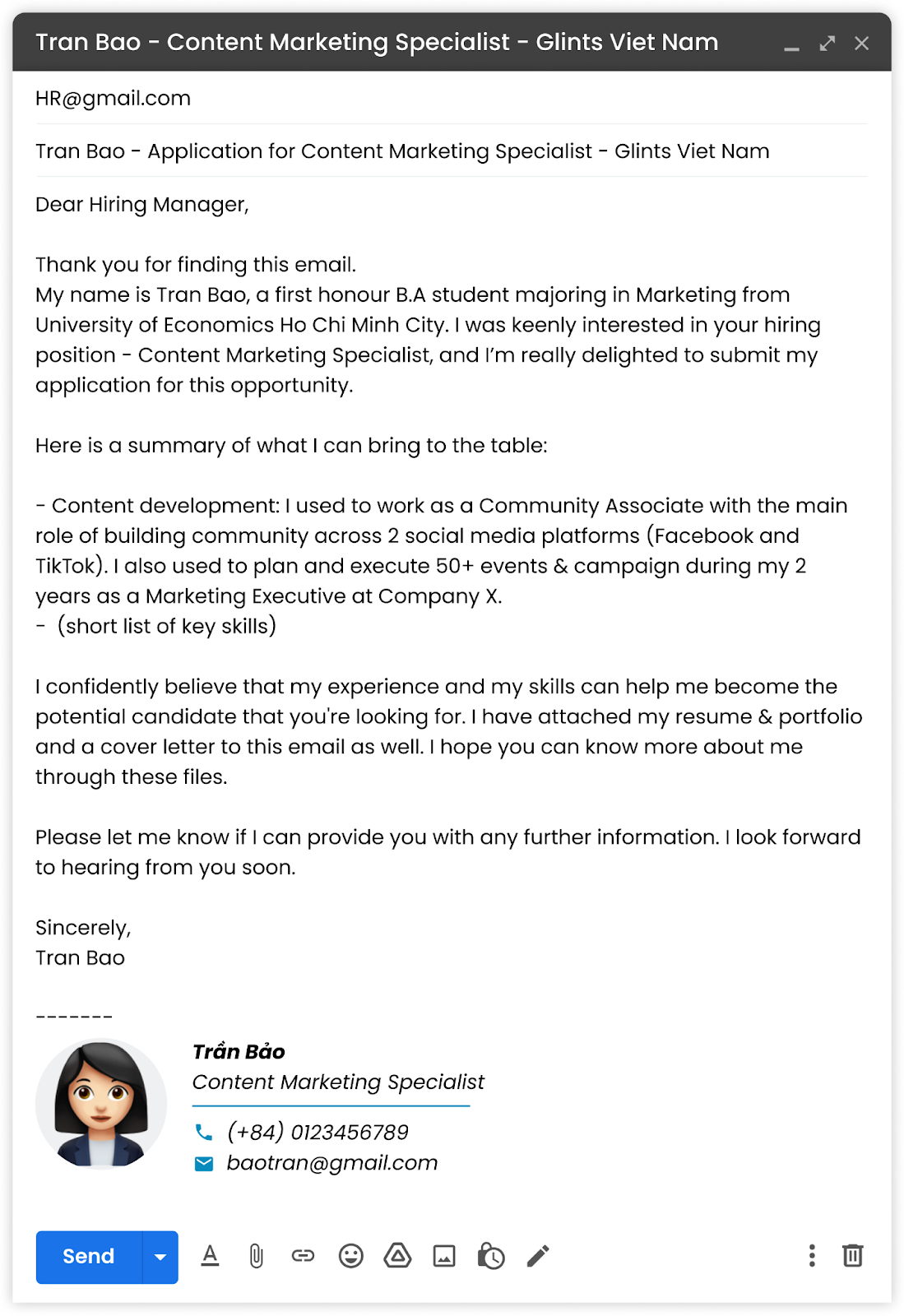The image size is (904, 1316).
Task: Click the phone number (+84) 0123456789
Action: click(x=318, y=1133)
